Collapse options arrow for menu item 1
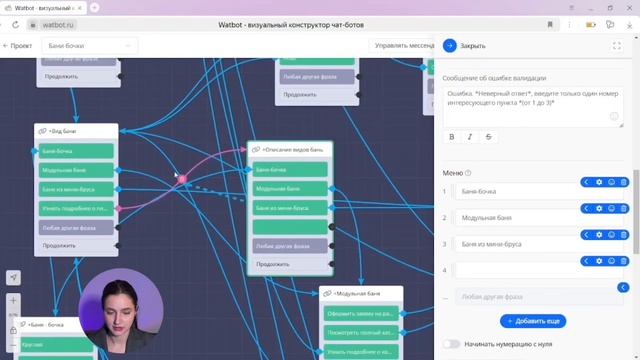Image resolution: width=640 pixels, height=360 pixels. pos(587,182)
